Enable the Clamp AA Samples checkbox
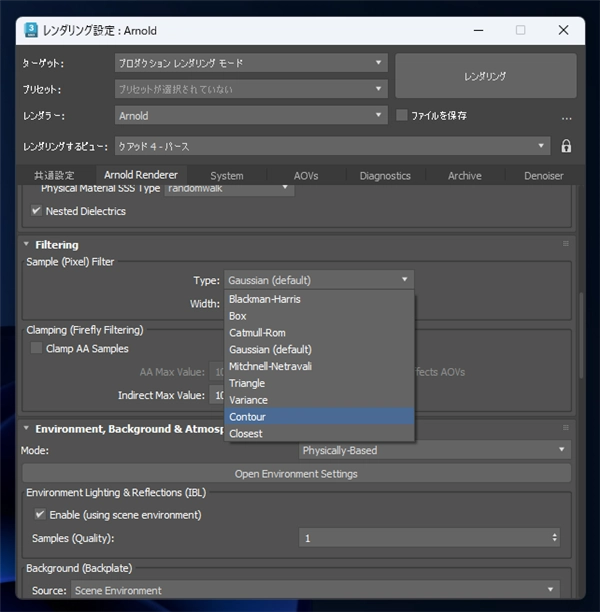 [x=36, y=348]
